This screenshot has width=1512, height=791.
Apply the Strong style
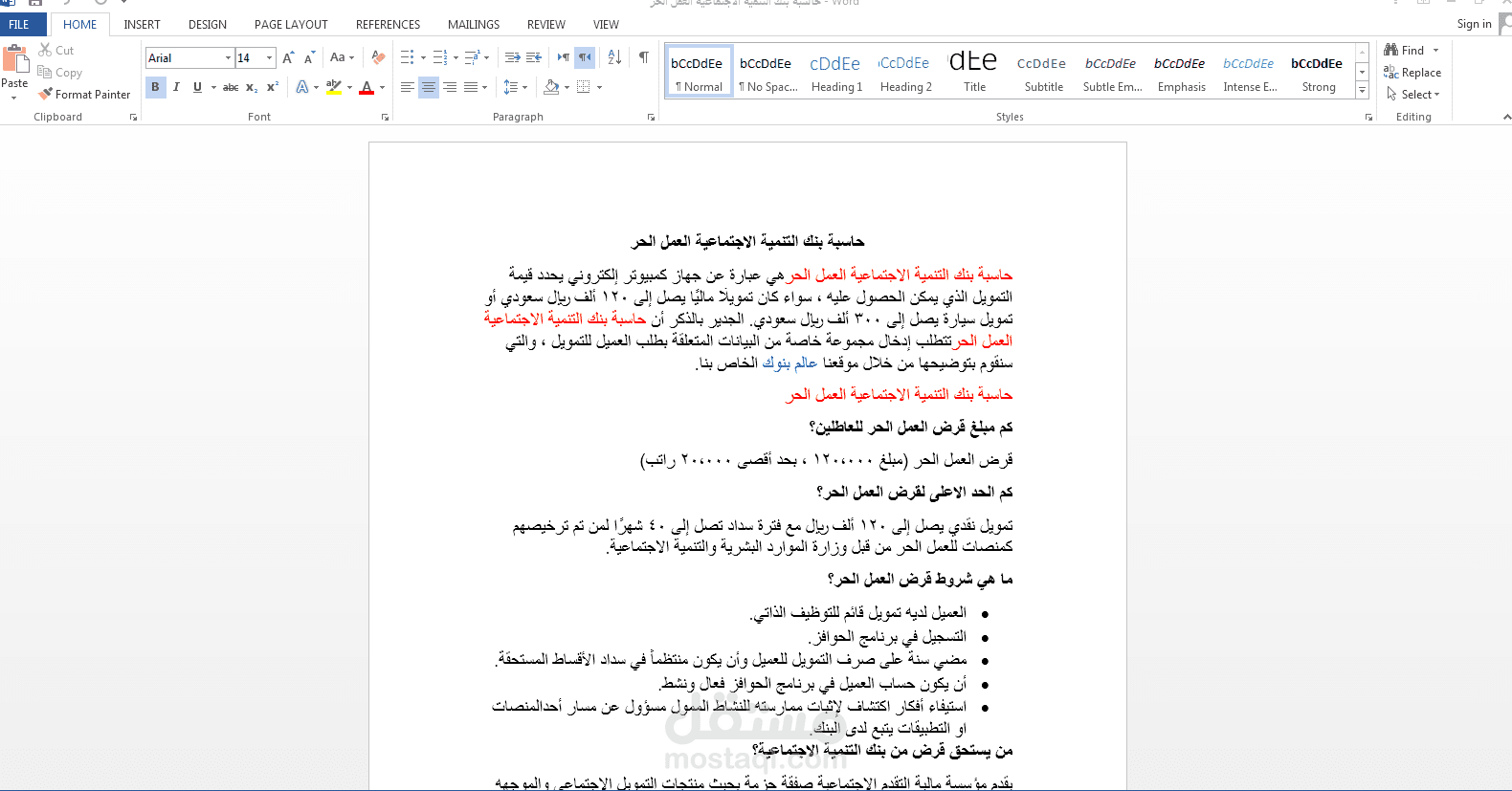[1319, 72]
